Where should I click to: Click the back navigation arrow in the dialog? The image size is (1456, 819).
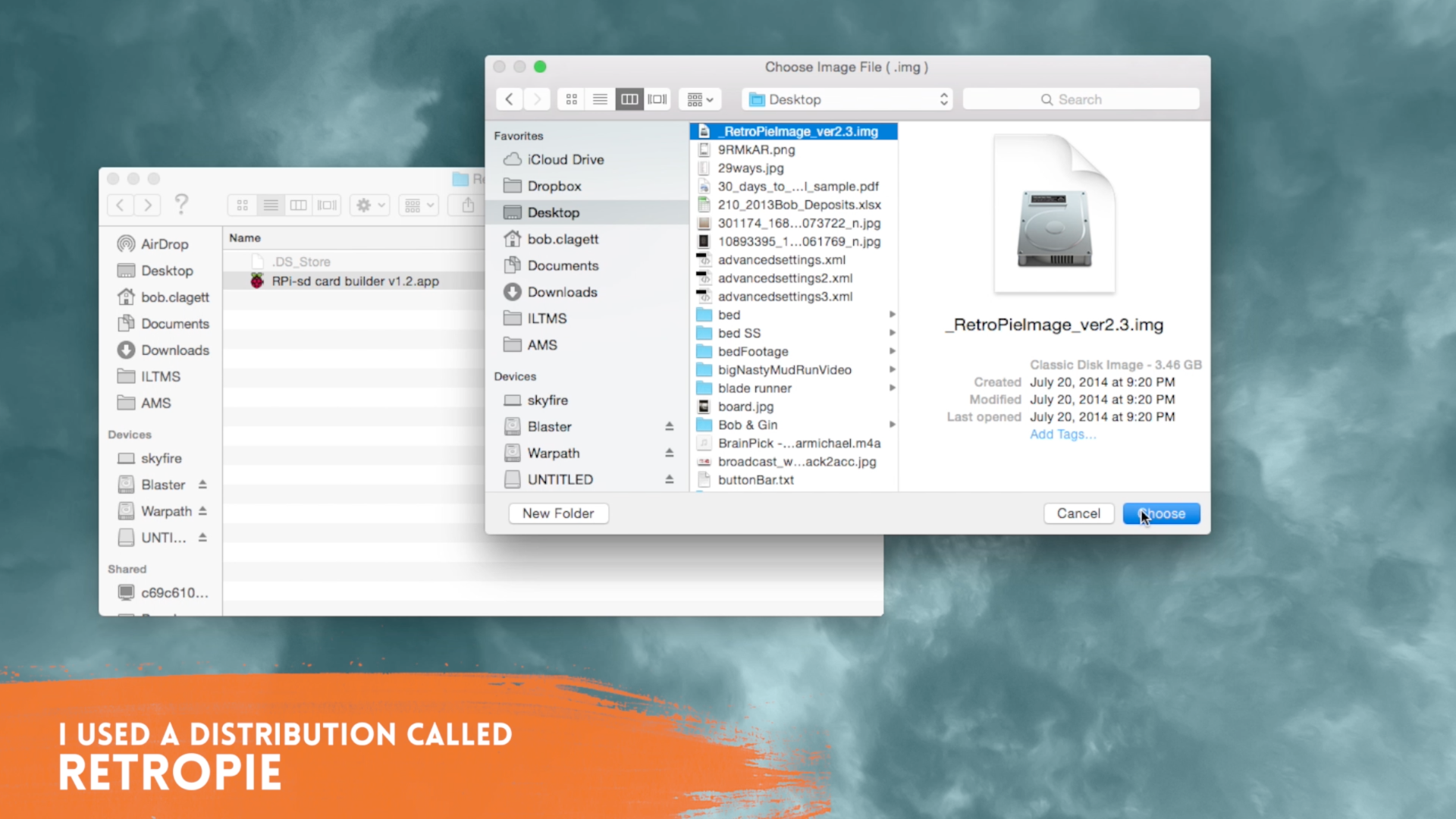(x=509, y=99)
